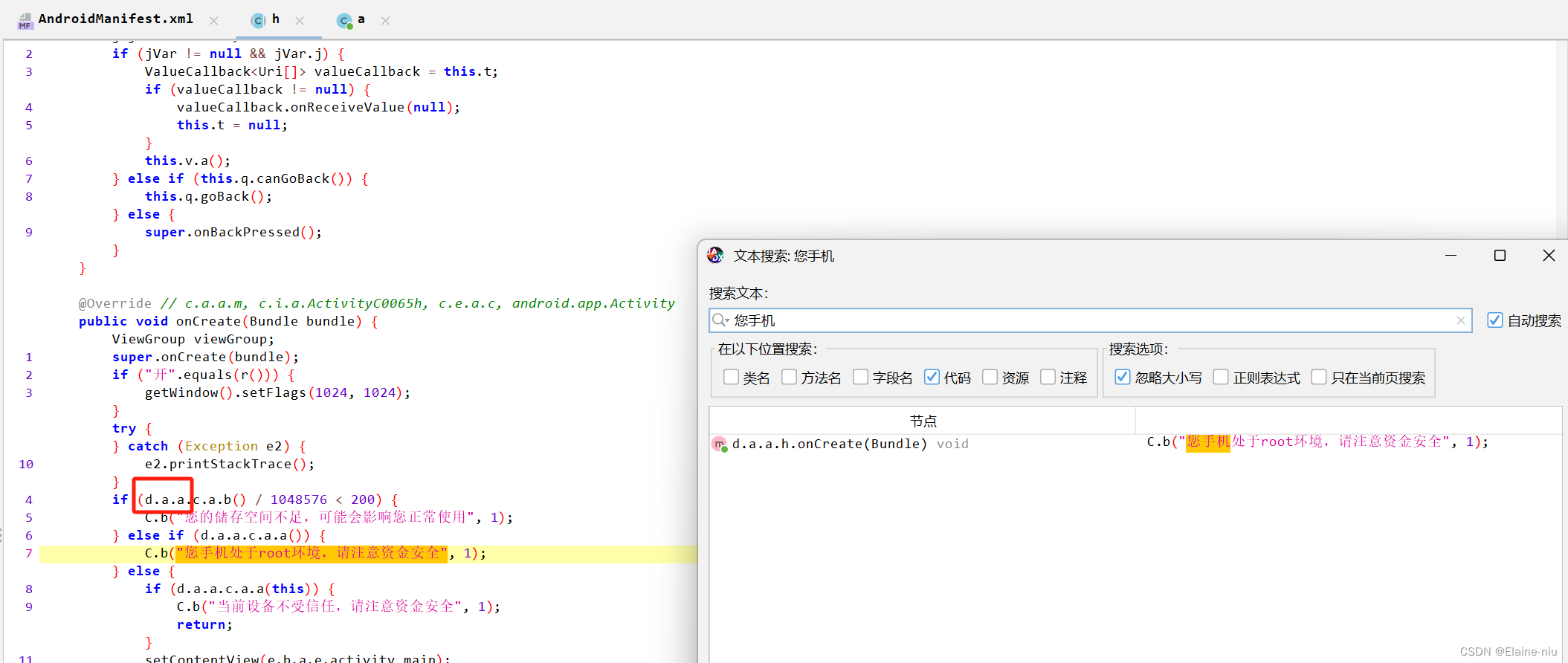Click the onCreate method declaration
The image size is (1568, 663).
[228, 321]
